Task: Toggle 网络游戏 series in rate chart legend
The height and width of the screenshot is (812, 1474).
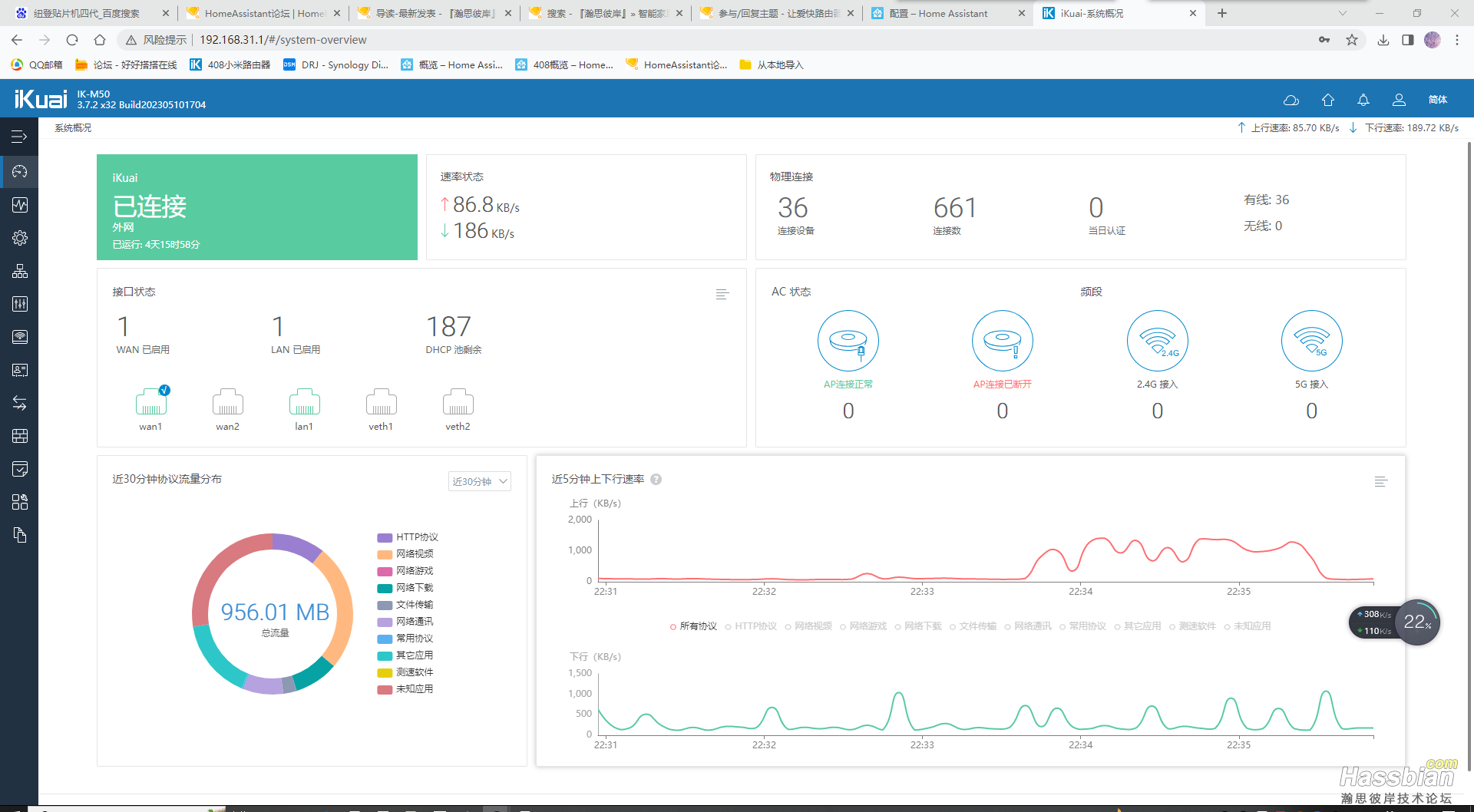Action: coord(863,626)
